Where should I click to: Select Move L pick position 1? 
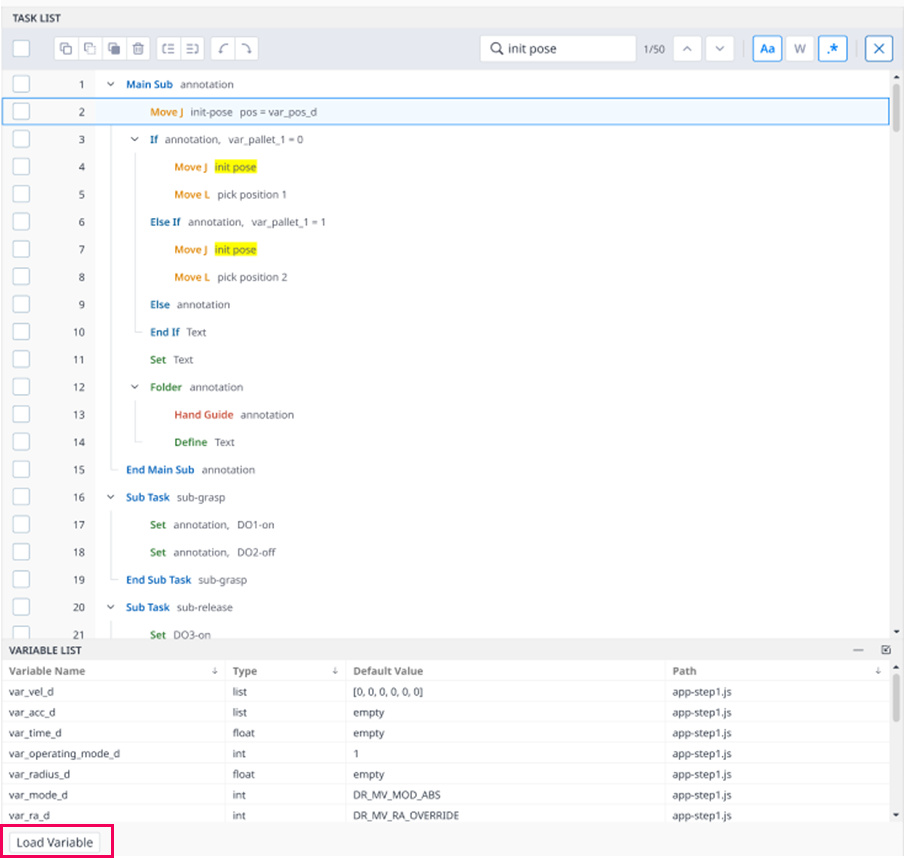(446, 194)
